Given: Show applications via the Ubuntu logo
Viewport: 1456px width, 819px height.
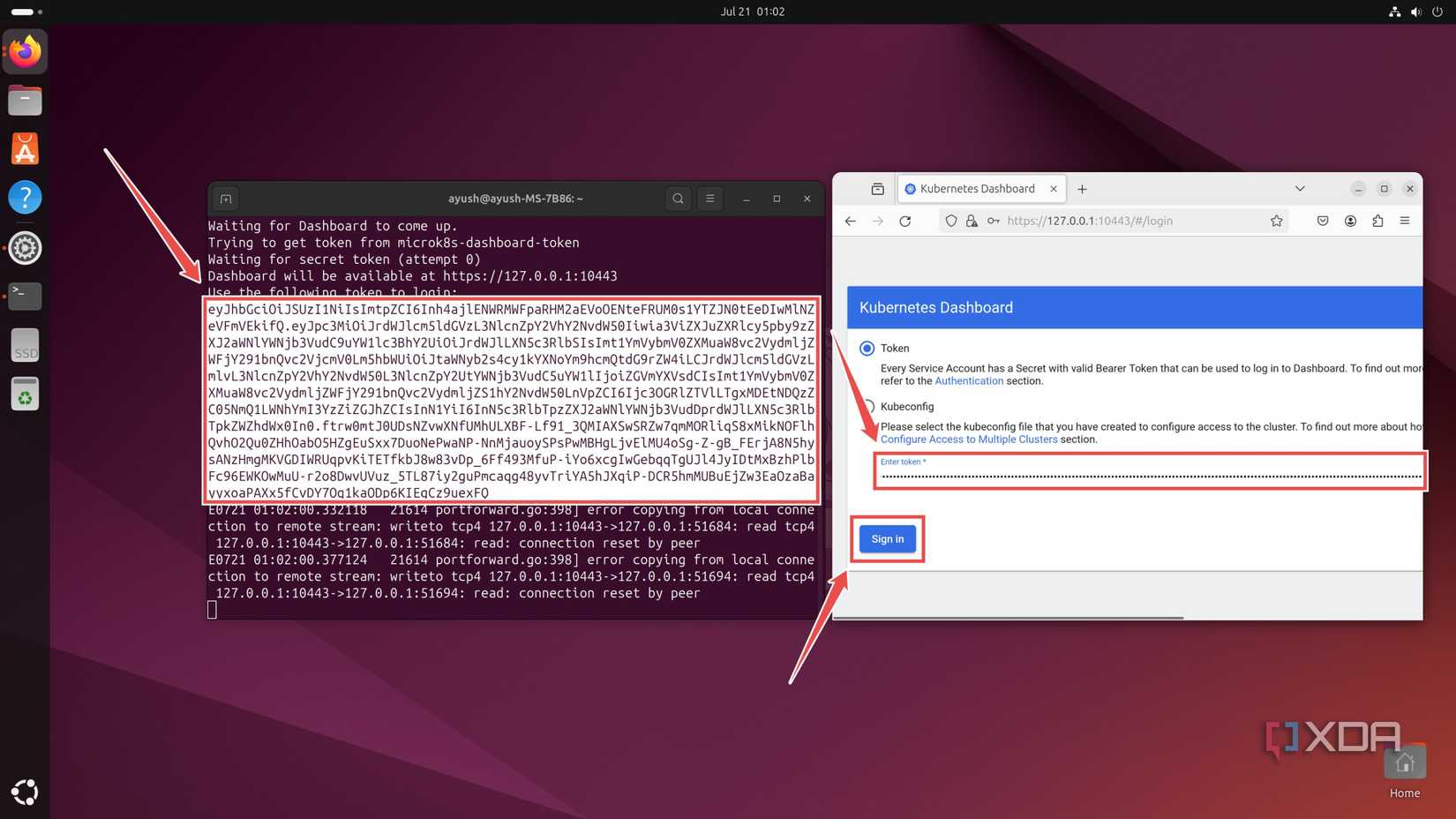Looking at the screenshot, I should tap(25, 793).
